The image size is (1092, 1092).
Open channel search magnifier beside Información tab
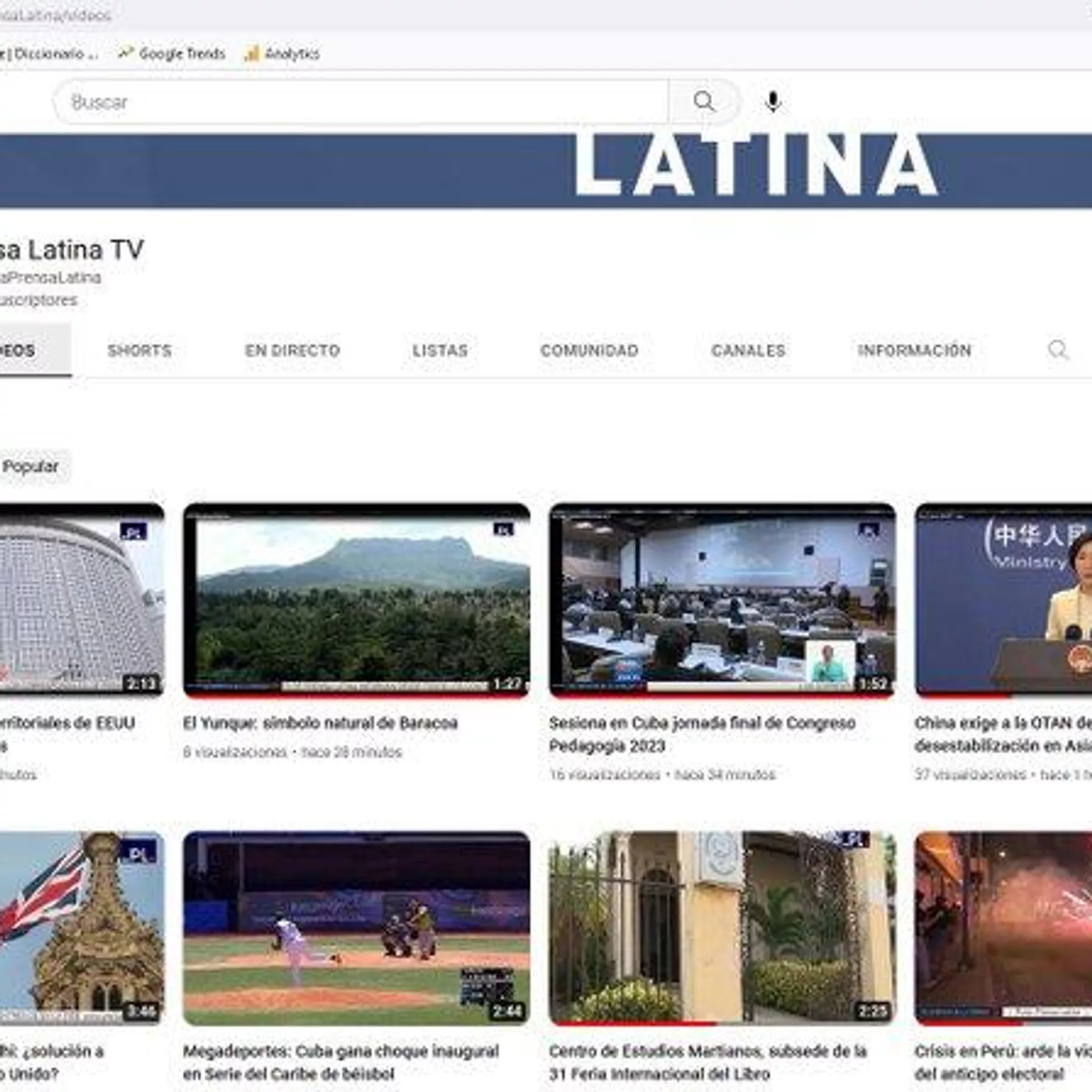point(1058,350)
